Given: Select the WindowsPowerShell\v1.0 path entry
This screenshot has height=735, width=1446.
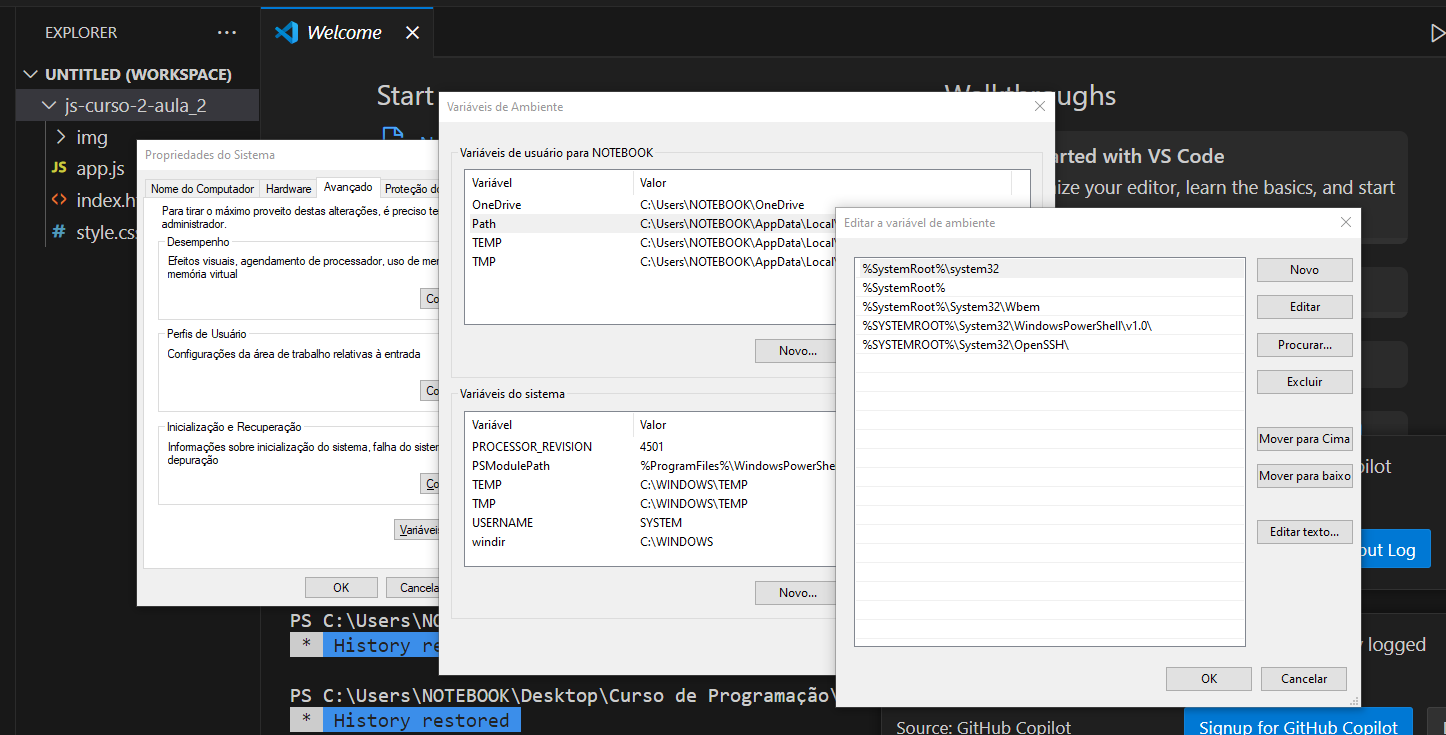Looking at the screenshot, I should [1050, 326].
